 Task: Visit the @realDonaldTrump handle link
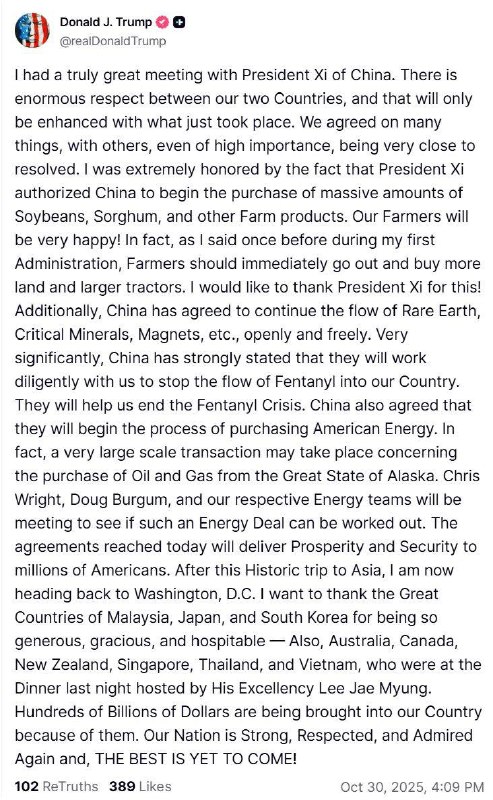(x=113, y=41)
